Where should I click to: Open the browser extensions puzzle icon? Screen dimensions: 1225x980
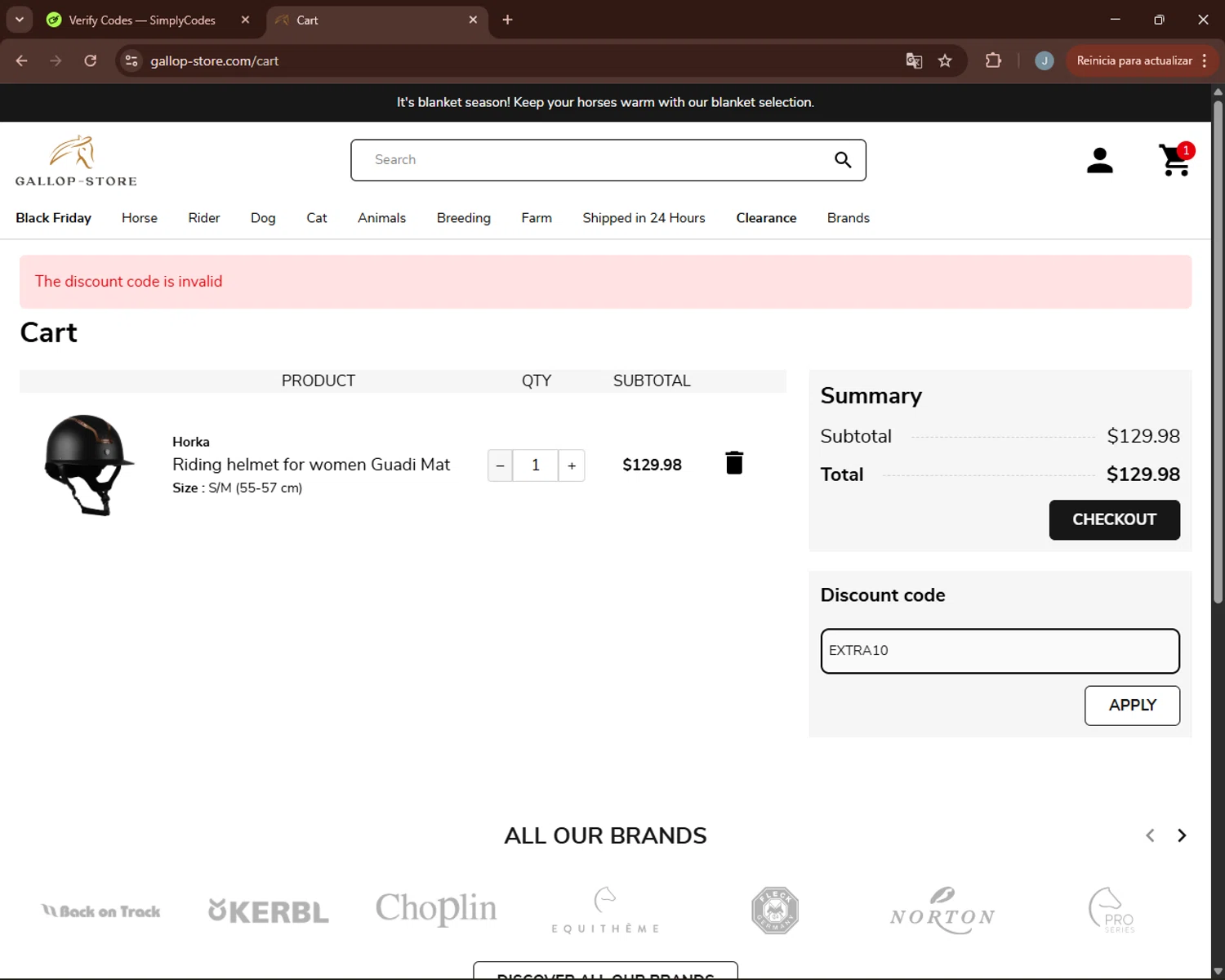[993, 60]
